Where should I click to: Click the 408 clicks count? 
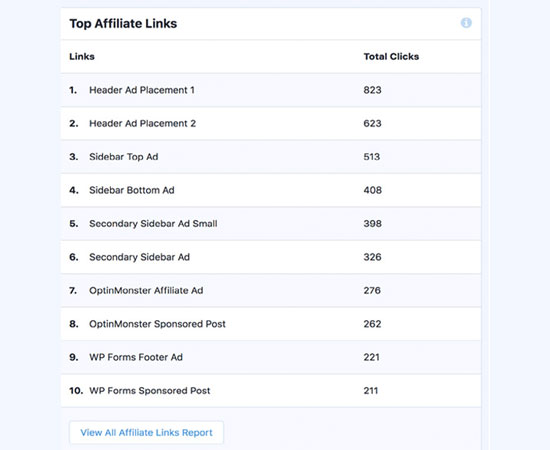coord(373,190)
